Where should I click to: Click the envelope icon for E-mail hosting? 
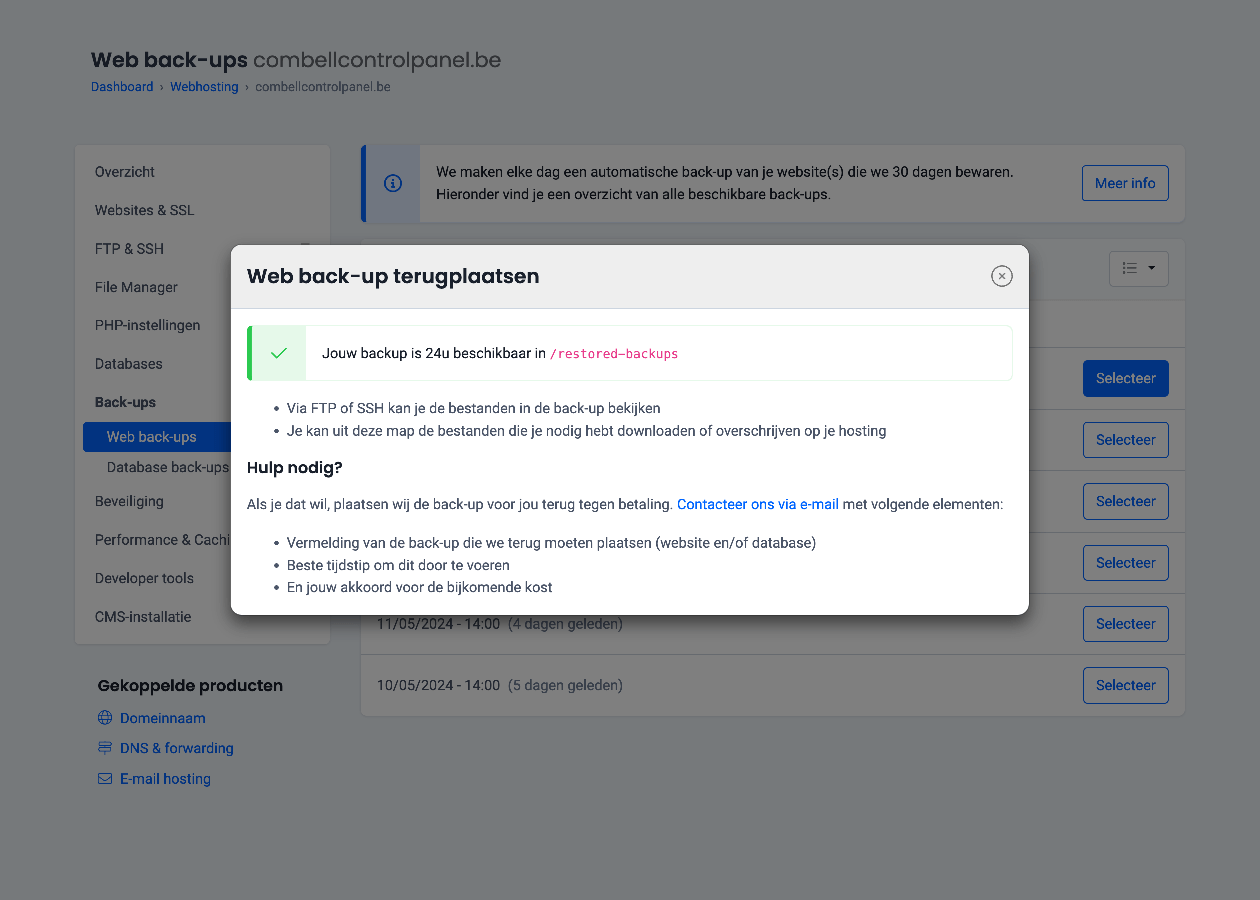click(105, 779)
